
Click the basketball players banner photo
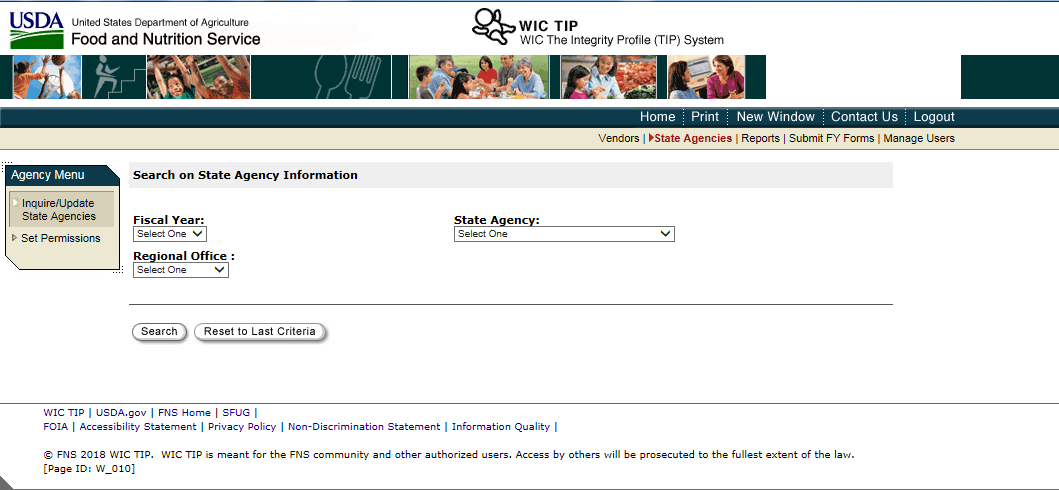[x=46, y=77]
